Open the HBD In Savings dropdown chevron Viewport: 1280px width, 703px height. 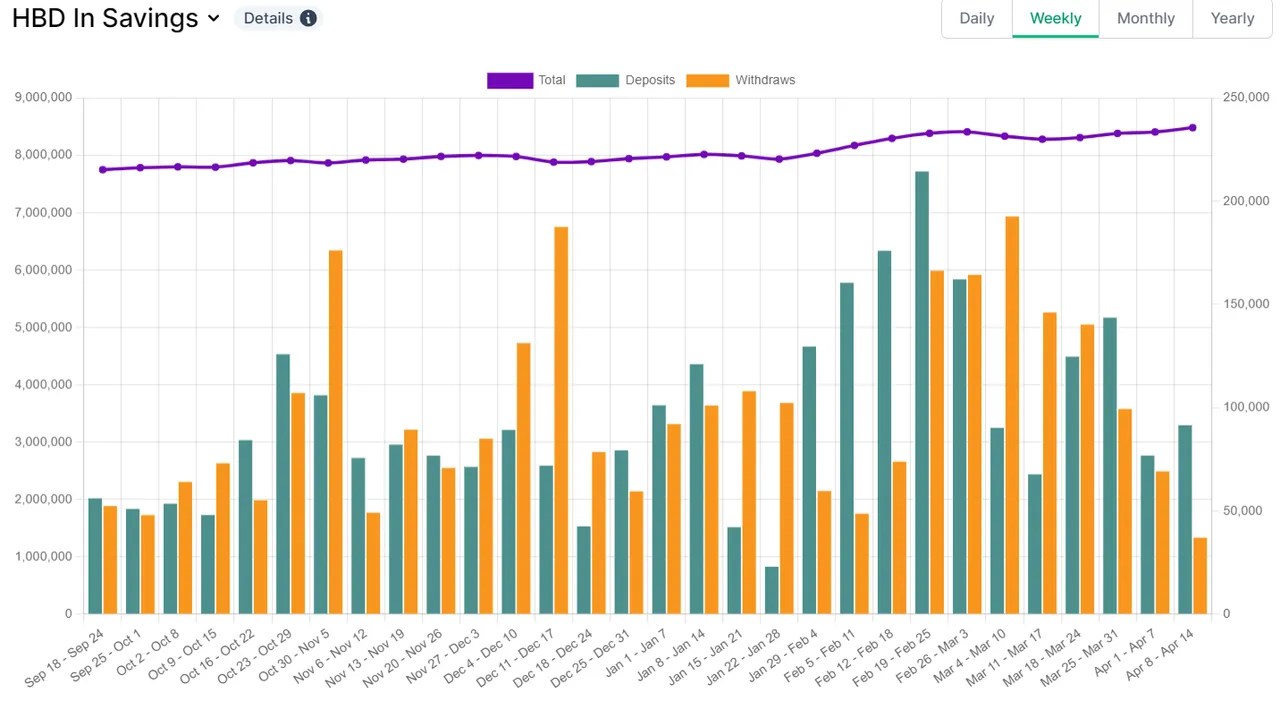click(213, 18)
